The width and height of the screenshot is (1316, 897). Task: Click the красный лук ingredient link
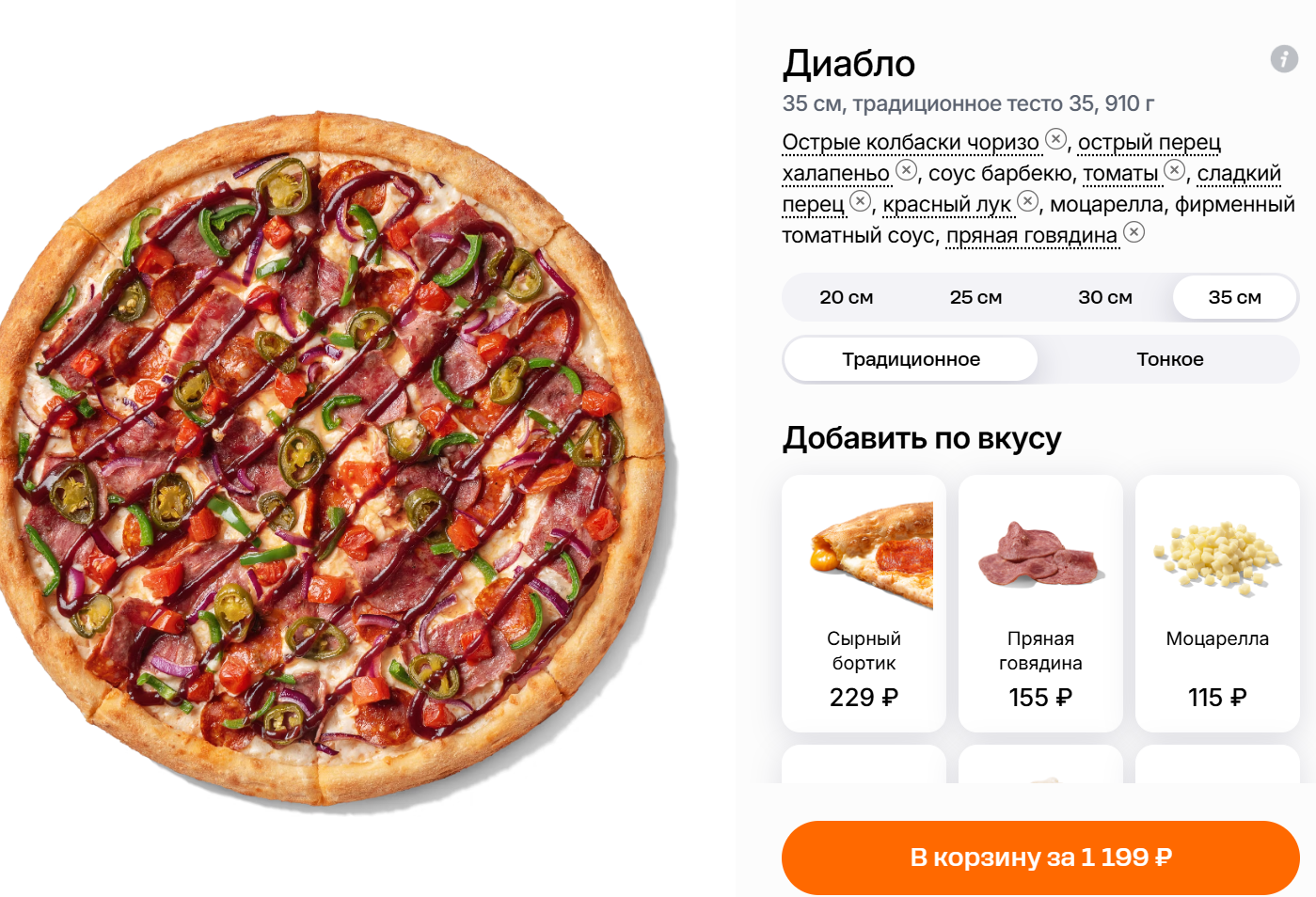click(947, 204)
